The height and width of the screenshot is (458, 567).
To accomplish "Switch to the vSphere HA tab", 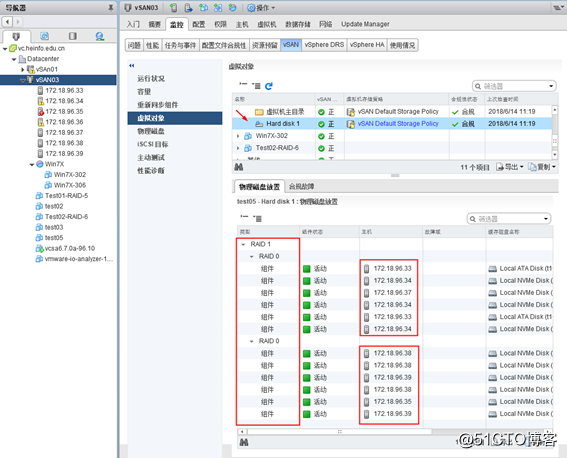I will (x=367, y=45).
